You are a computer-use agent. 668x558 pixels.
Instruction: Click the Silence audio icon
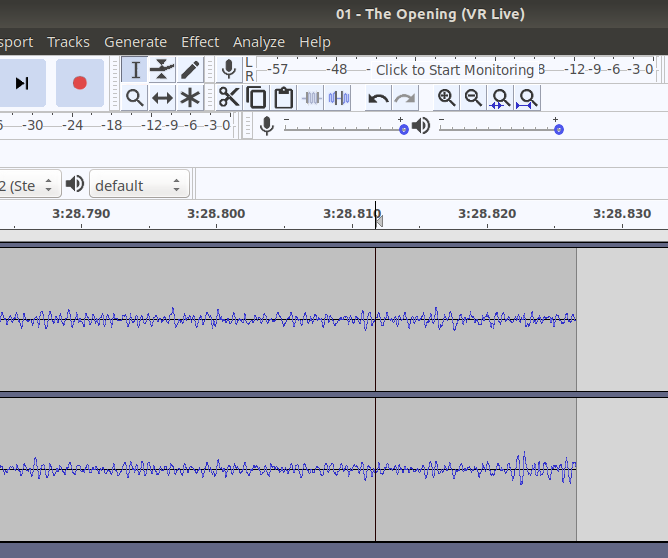[339, 98]
